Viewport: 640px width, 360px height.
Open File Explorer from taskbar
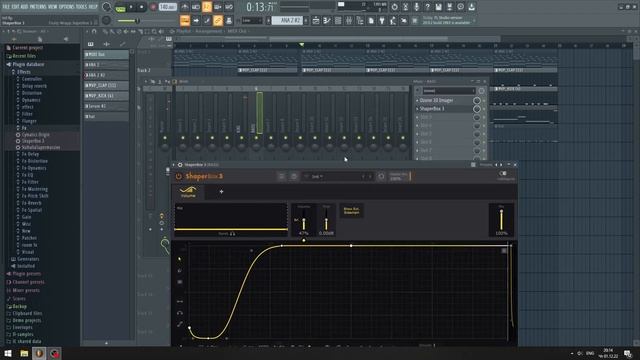coord(24,353)
